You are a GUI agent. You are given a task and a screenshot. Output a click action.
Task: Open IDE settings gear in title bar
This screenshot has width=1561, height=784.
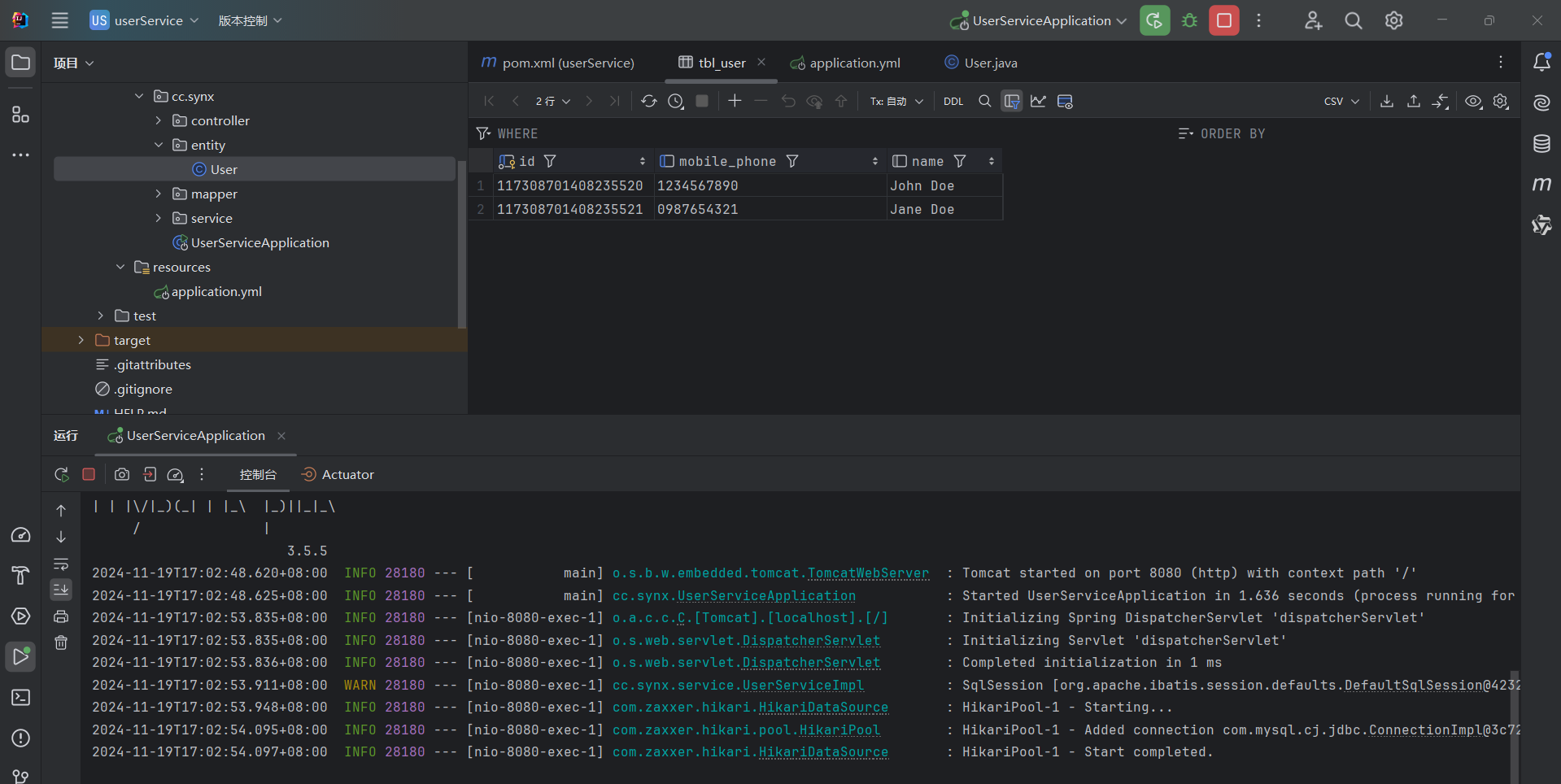1393,20
